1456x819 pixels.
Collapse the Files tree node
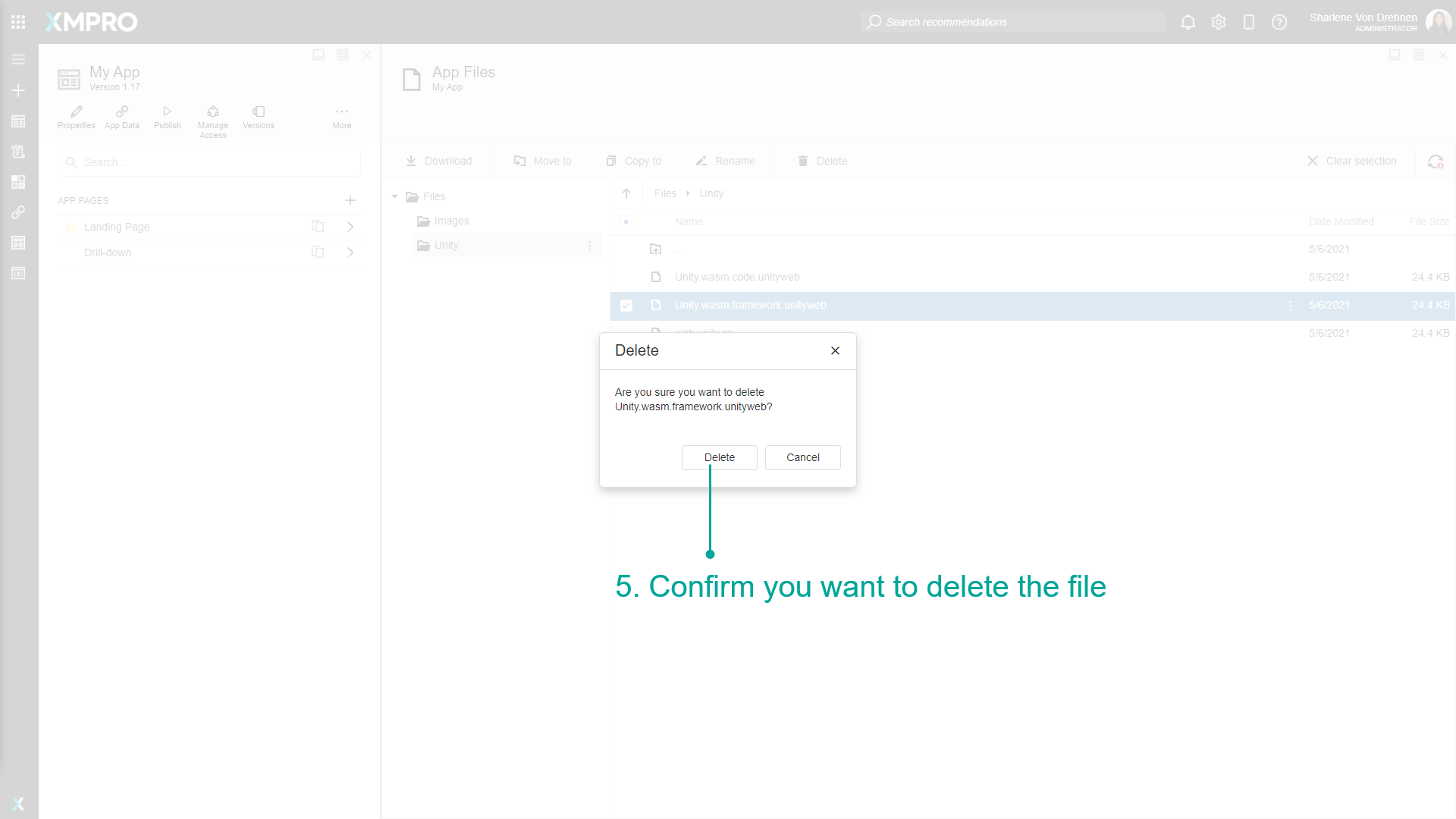tap(394, 196)
